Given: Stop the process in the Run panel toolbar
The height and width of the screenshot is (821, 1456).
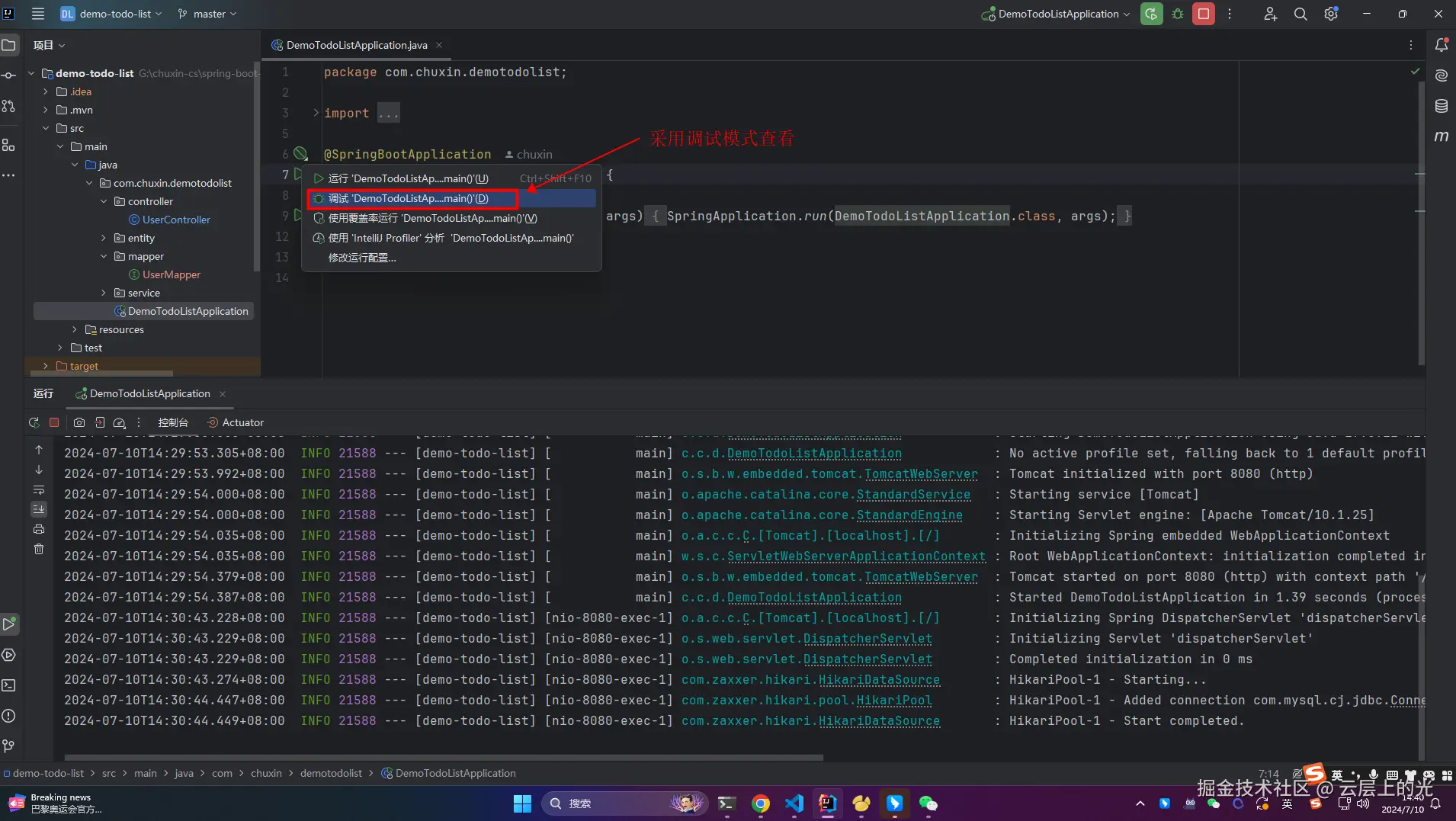Looking at the screenshot, I should [54, 422].
